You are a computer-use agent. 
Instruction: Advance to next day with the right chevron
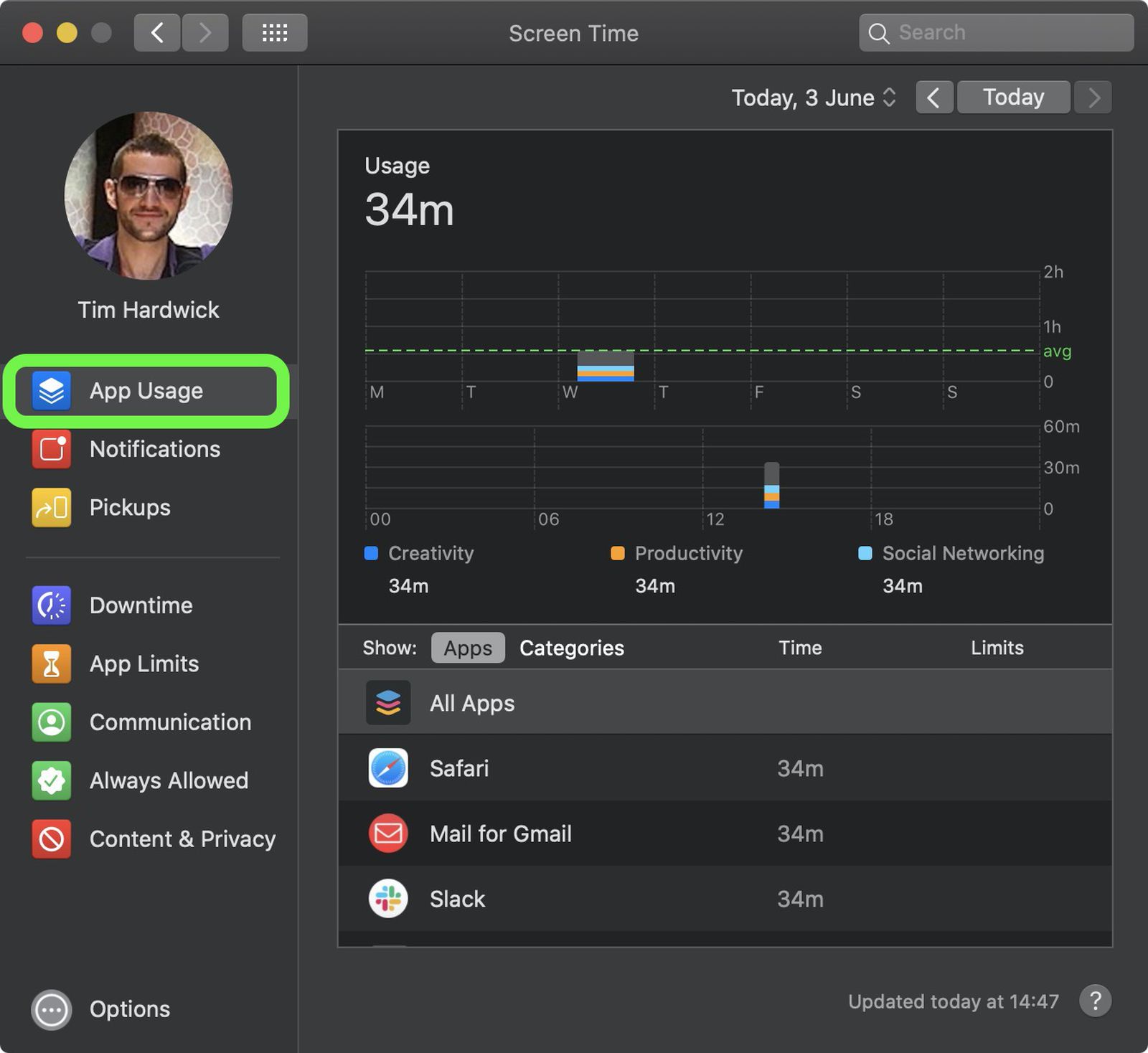pos(1092,98)
